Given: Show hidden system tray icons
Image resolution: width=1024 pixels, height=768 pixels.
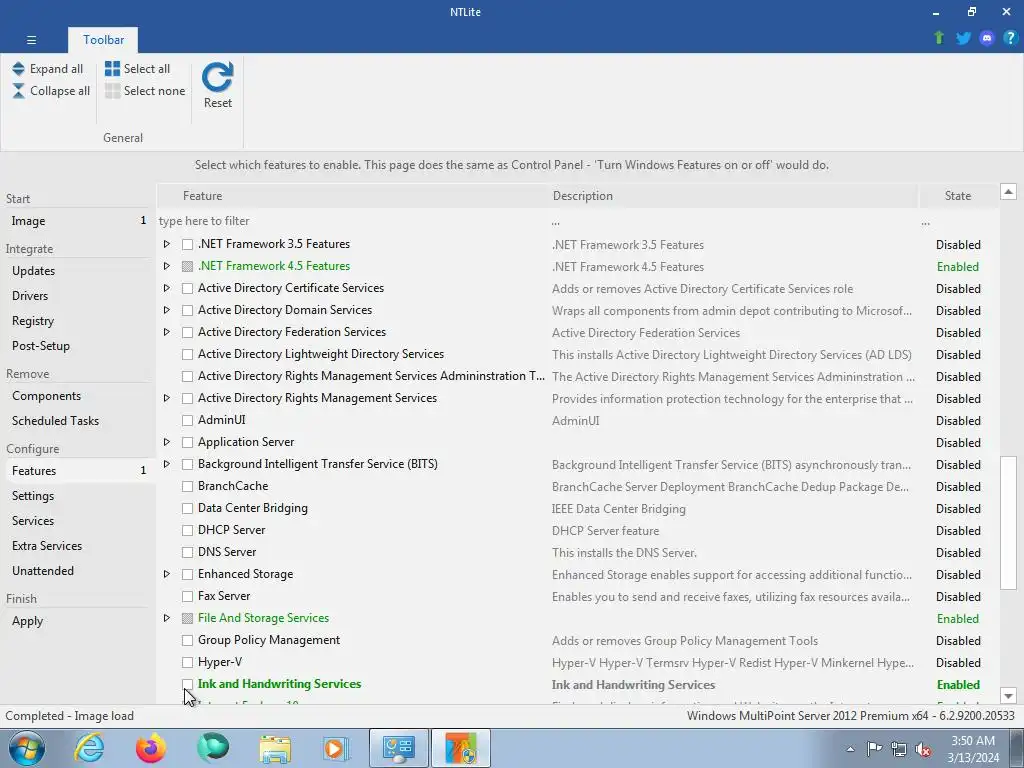Looking at the screenshot, I should click(x=850, y=749).
